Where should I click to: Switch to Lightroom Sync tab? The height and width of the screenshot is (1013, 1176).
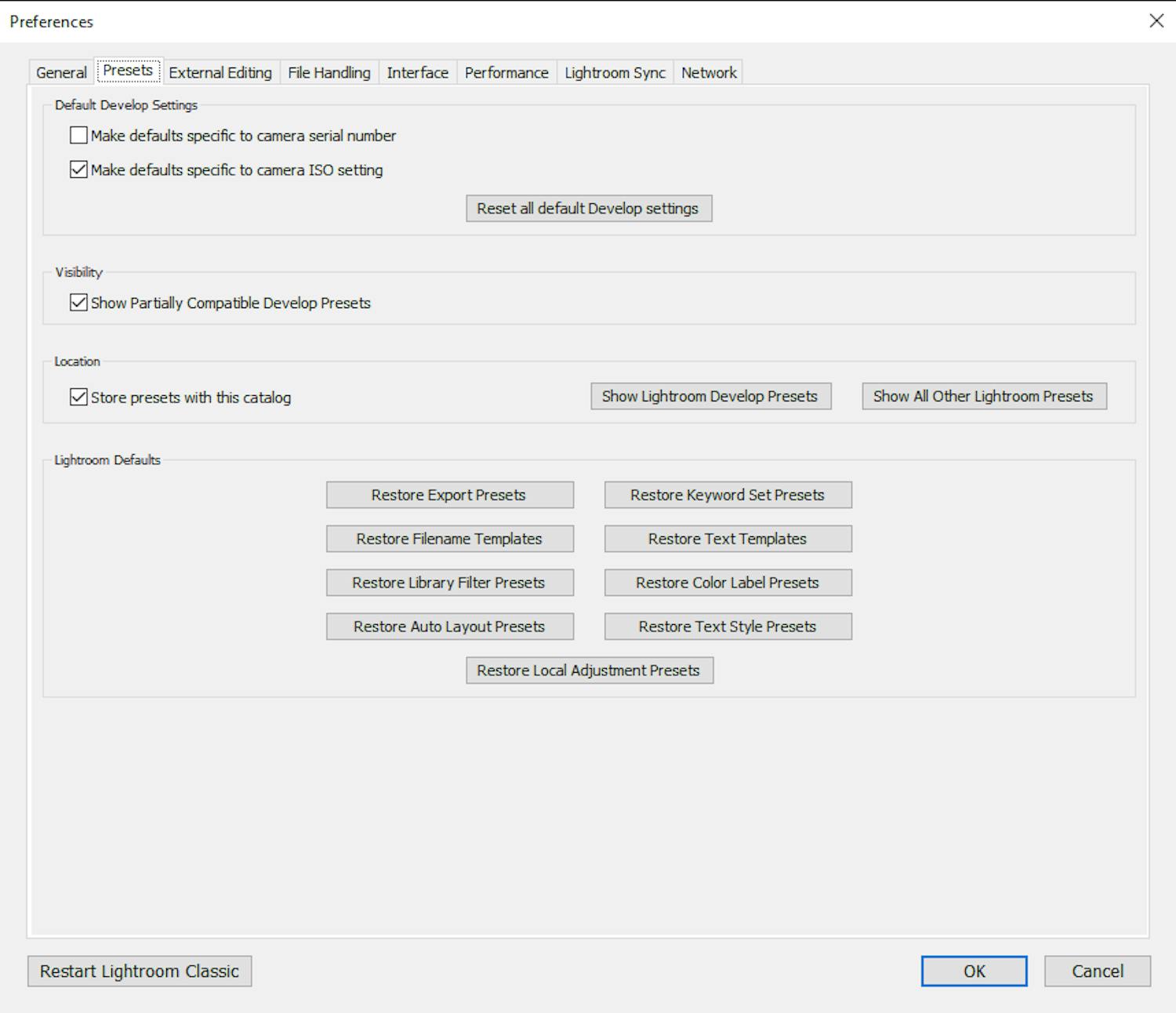coord(615,73)
